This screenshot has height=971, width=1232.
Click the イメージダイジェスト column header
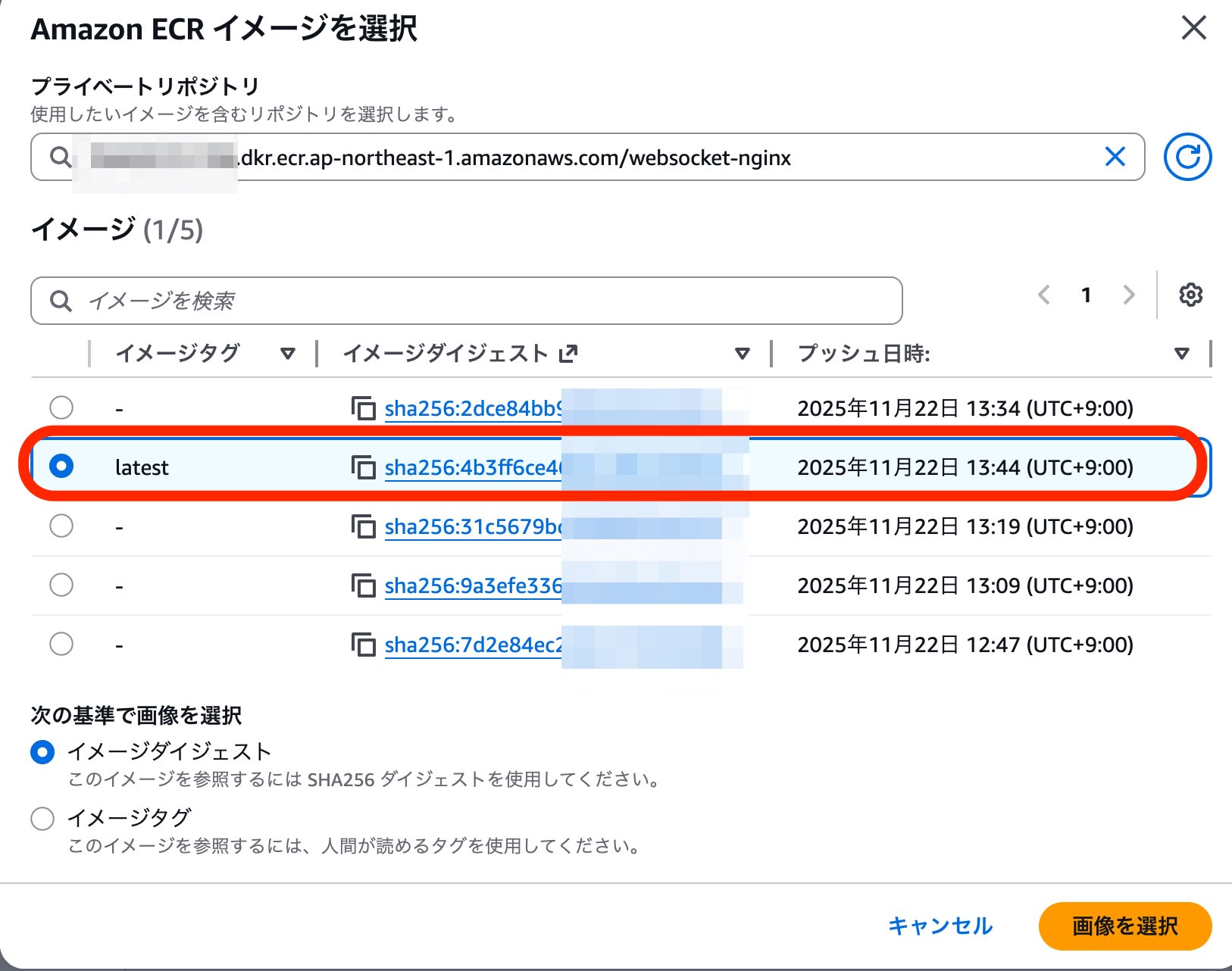click(x=445, y=353)
